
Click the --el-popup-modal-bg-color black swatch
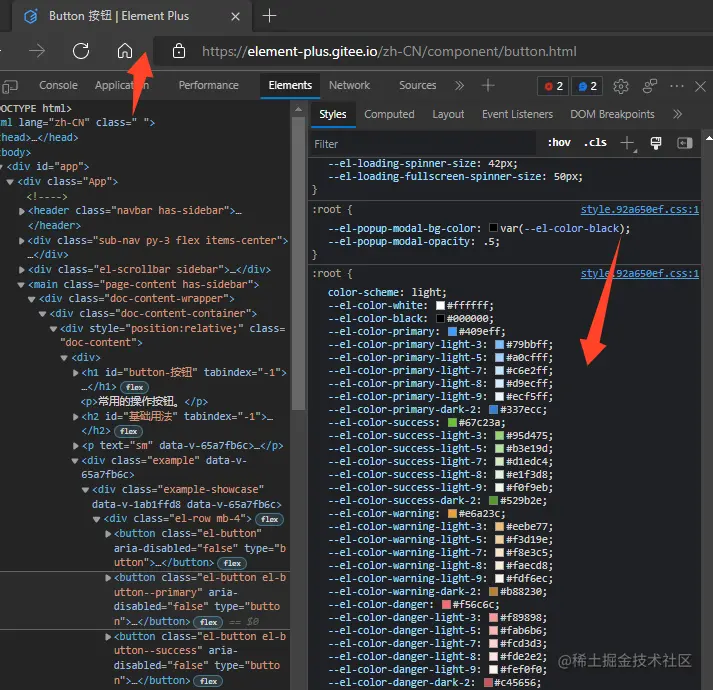pyautogui.click(x=493, y=228)
